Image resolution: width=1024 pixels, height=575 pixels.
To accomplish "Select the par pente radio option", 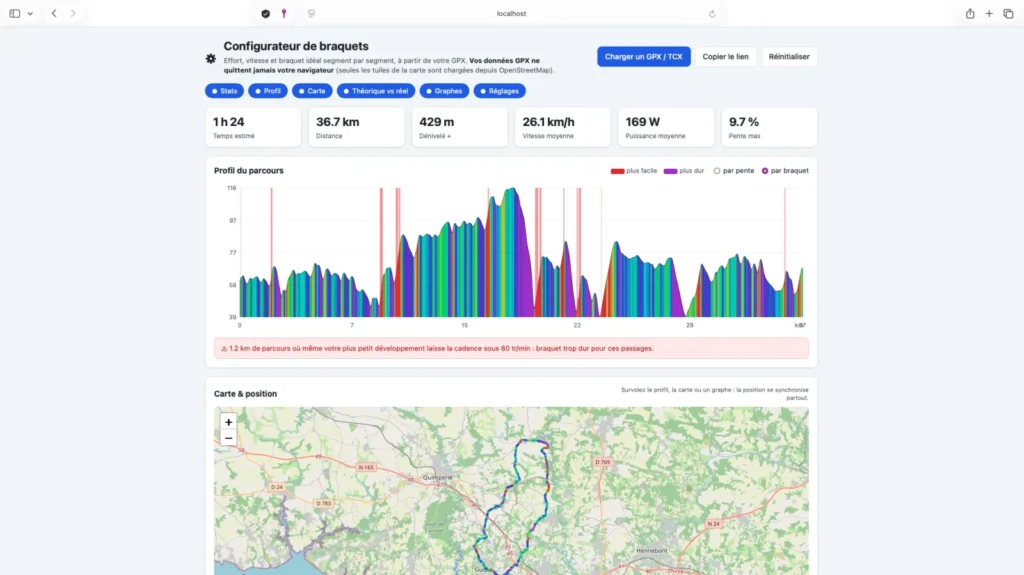I will pyautogui.click(x=717, y=171).
